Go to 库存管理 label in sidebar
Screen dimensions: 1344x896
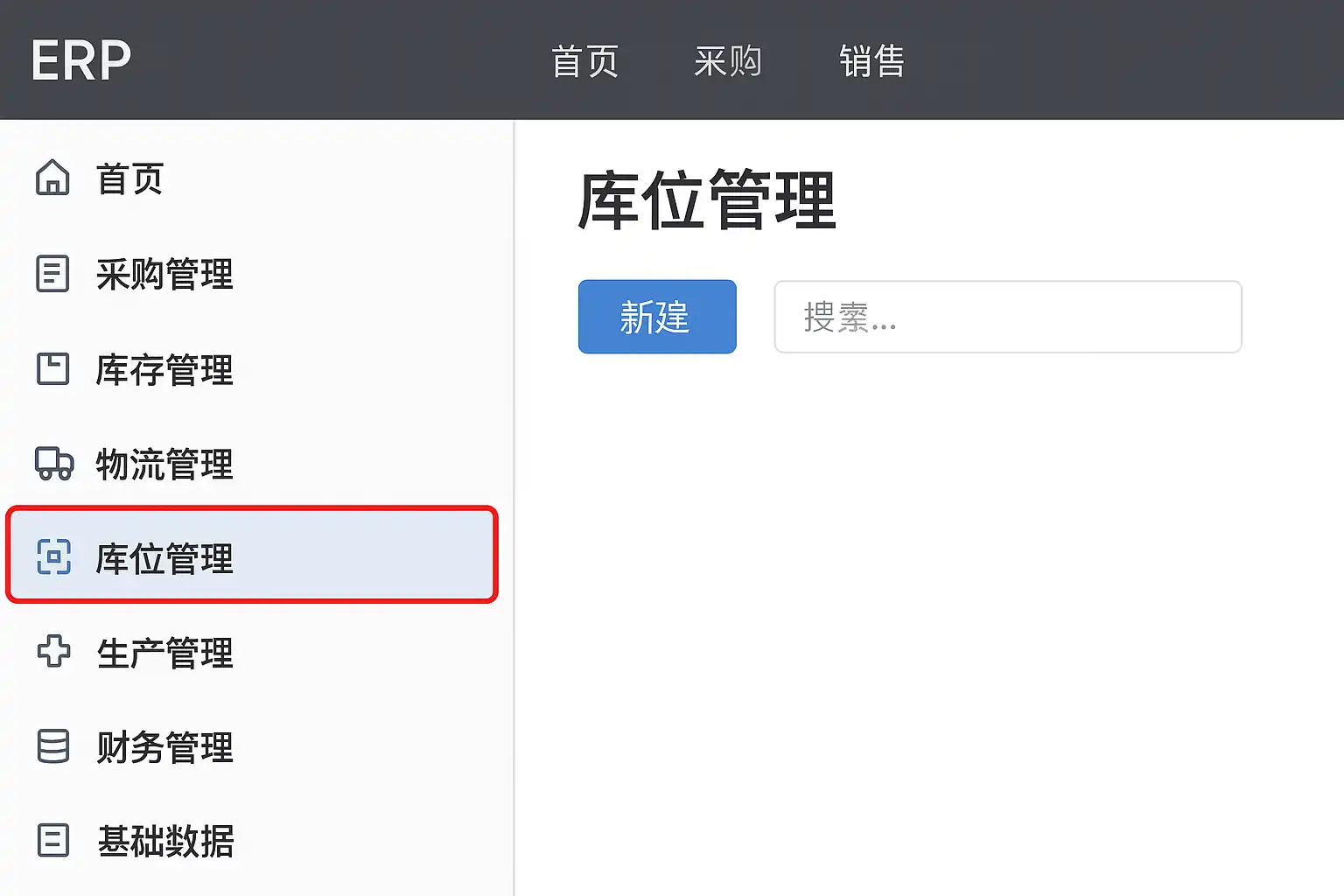click(164, 369)
